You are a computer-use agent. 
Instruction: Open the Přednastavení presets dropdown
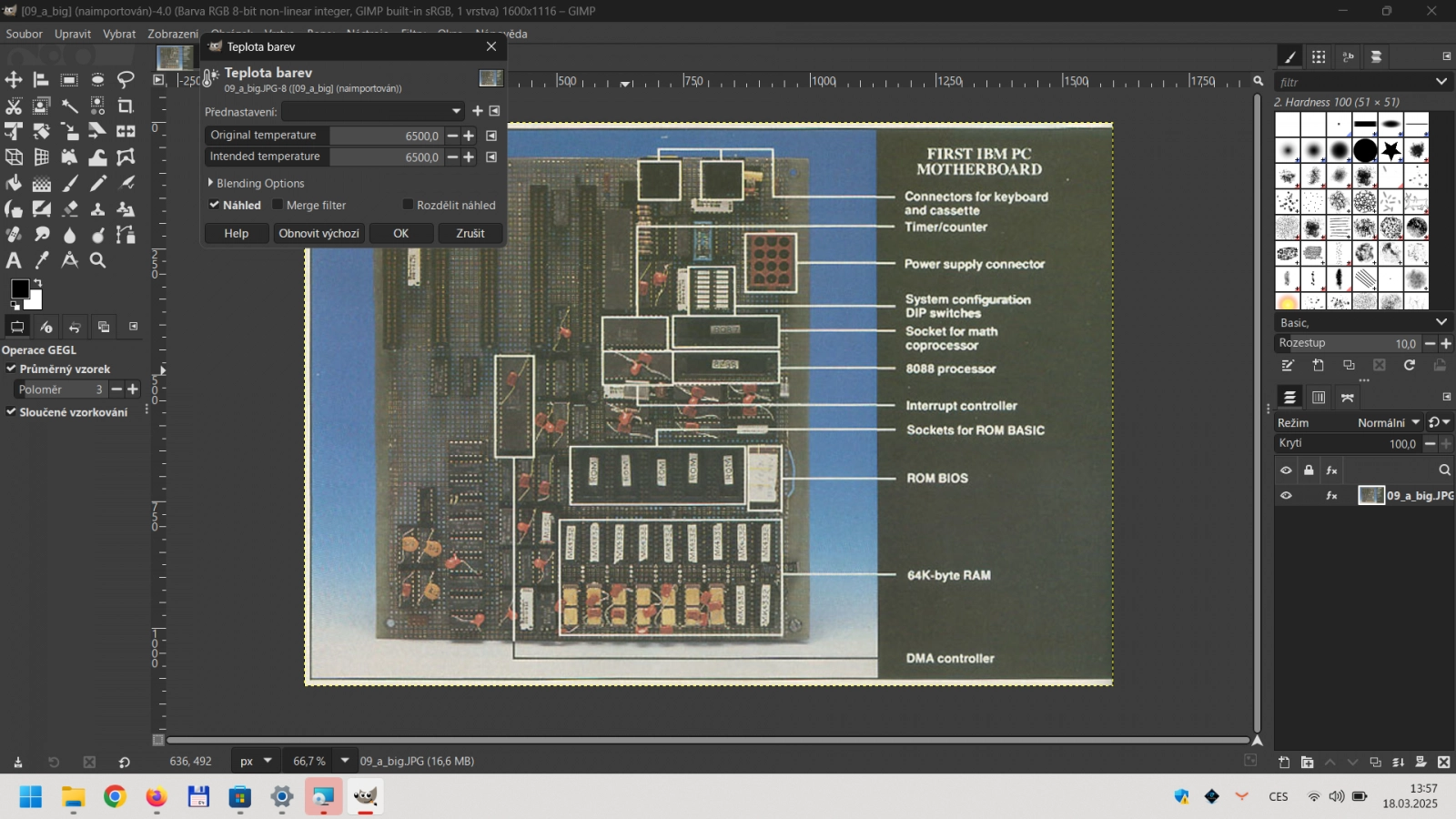click(374, 111)
